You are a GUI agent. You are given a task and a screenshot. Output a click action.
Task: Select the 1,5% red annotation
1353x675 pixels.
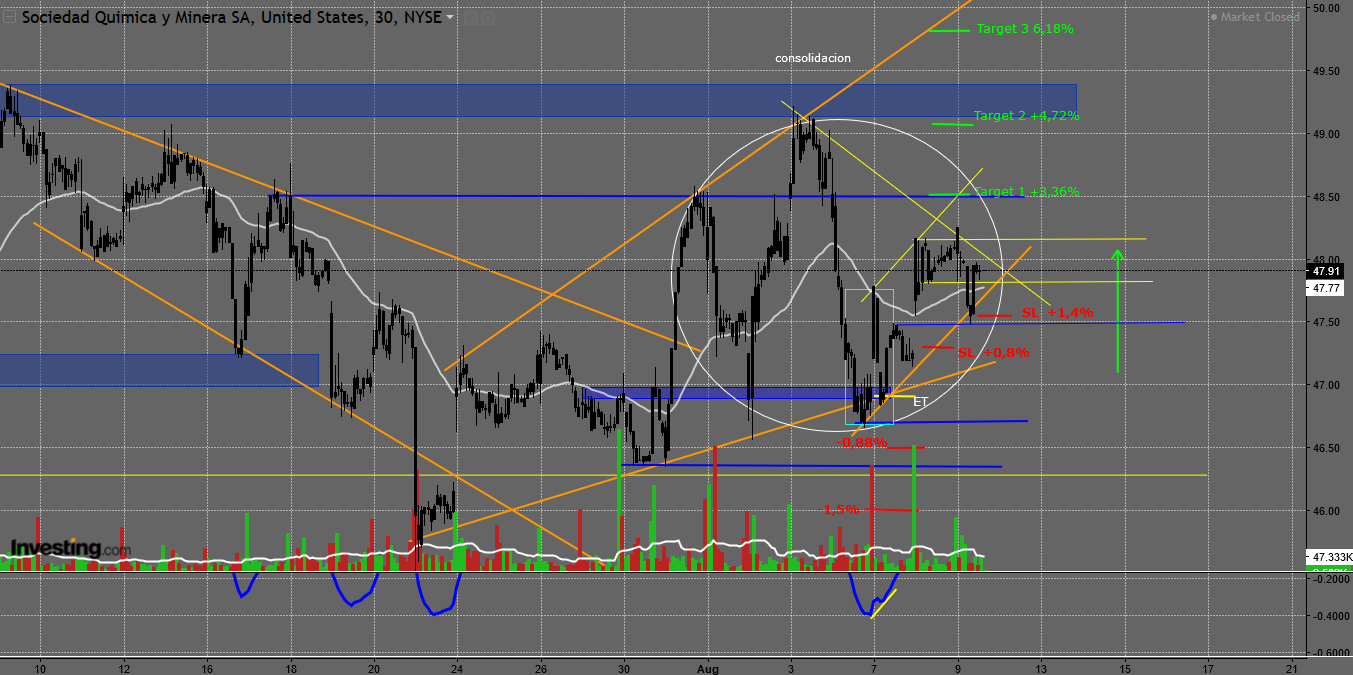point(841,510)
